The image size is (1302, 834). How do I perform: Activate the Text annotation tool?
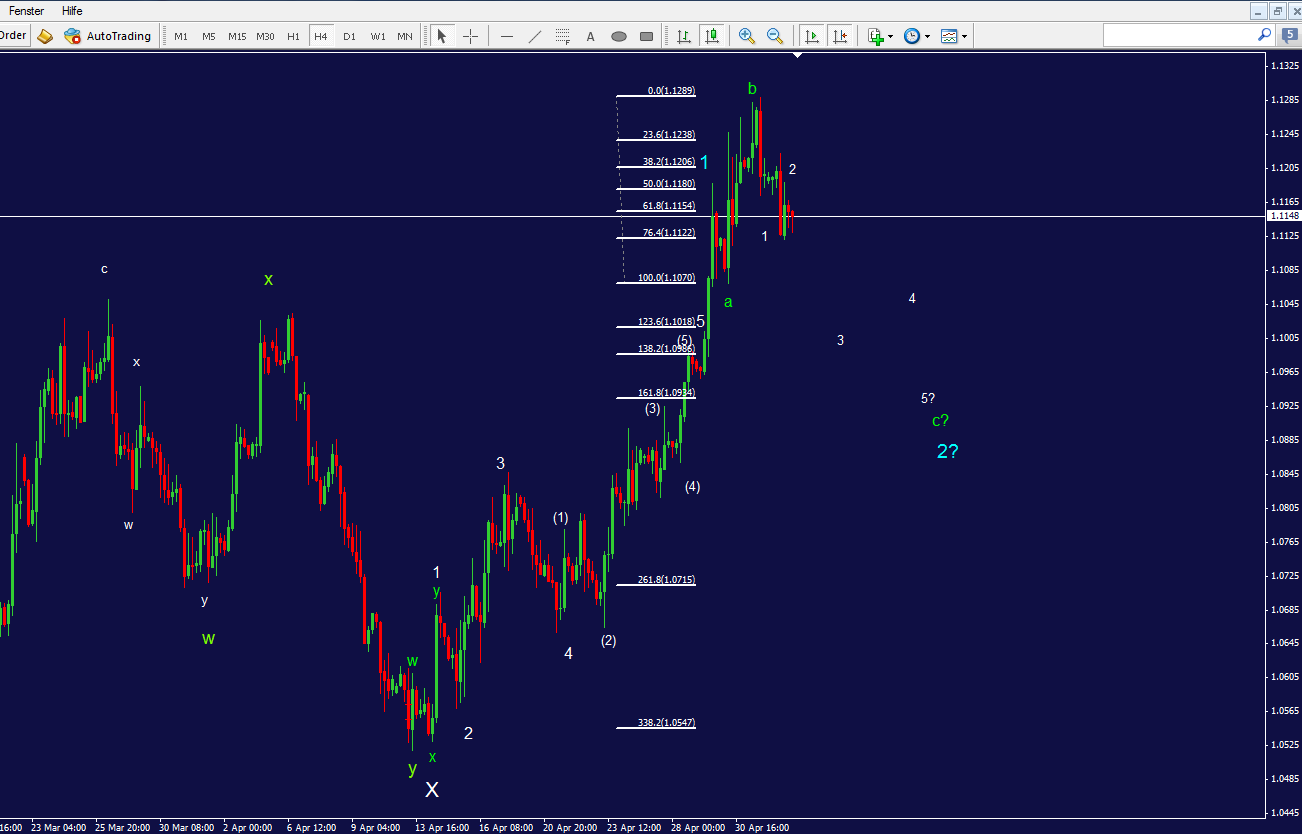[x=590, y=36]
